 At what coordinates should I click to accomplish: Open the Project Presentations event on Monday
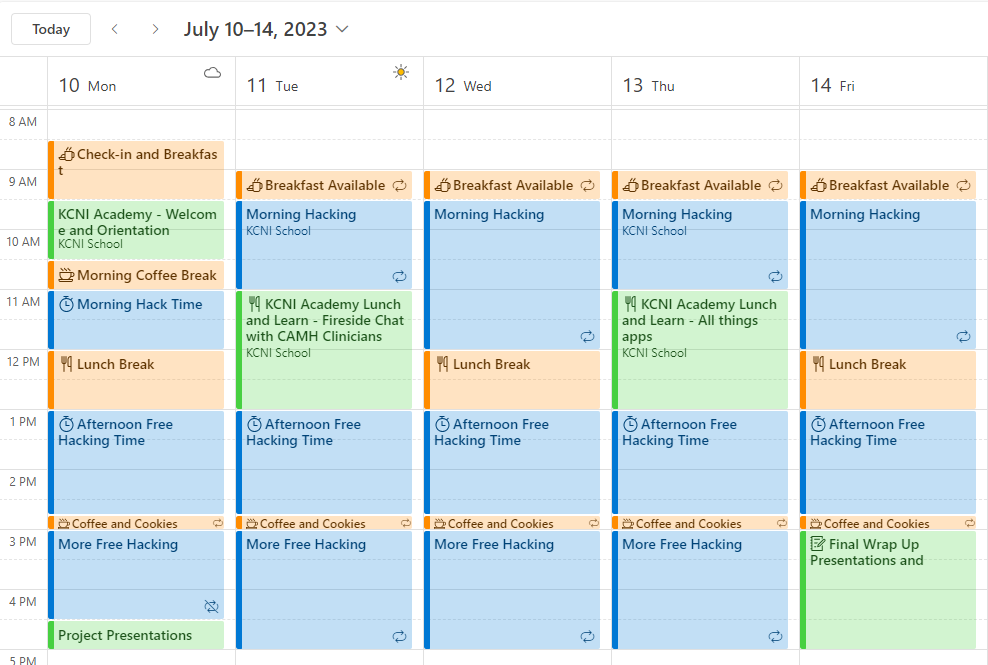[125, 635]
